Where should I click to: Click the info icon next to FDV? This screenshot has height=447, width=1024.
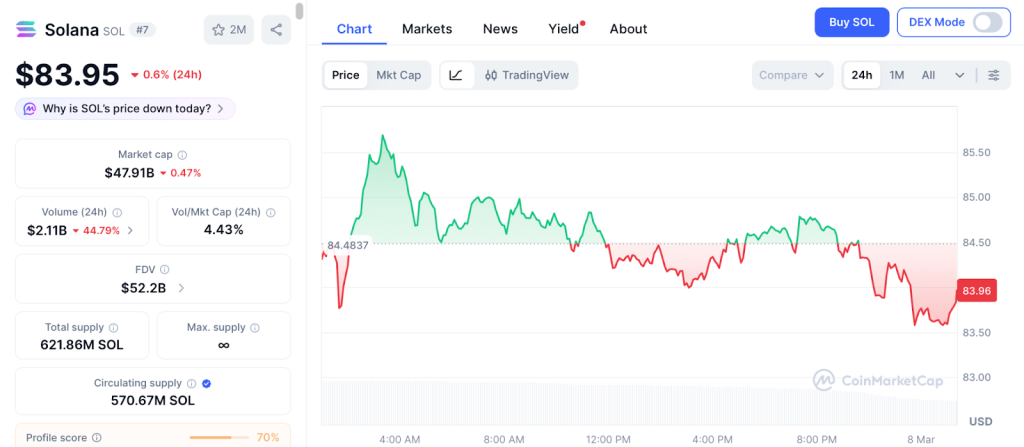pos(165,270)
